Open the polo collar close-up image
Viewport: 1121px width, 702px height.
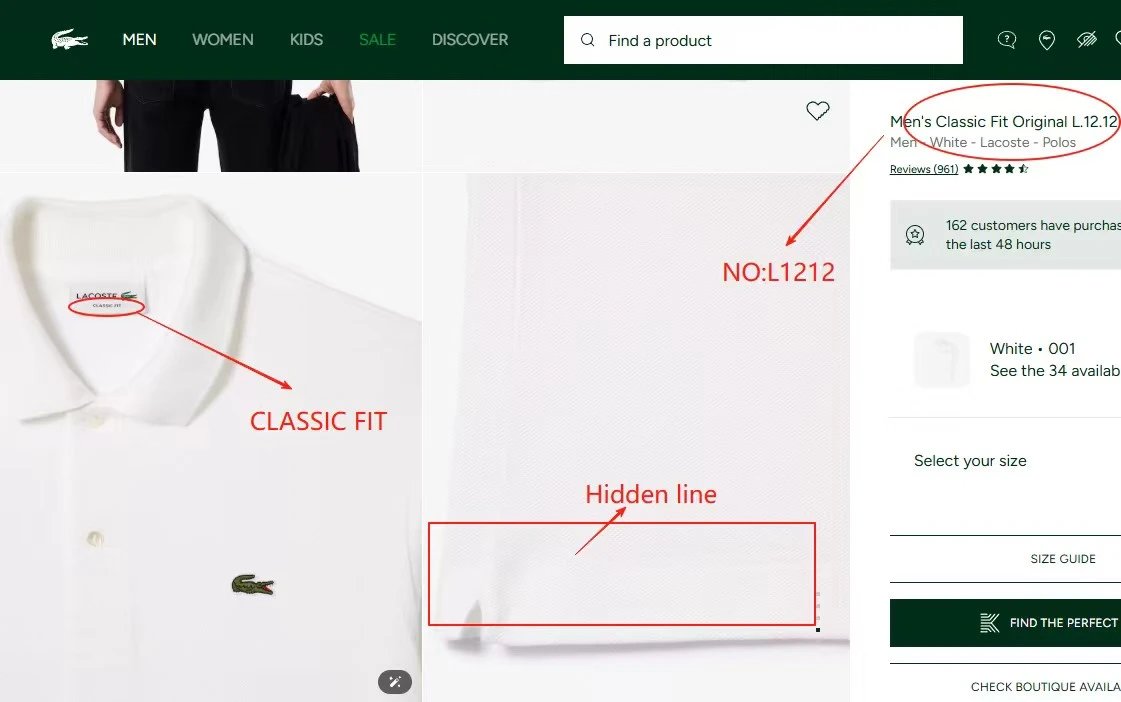point(211,437)
